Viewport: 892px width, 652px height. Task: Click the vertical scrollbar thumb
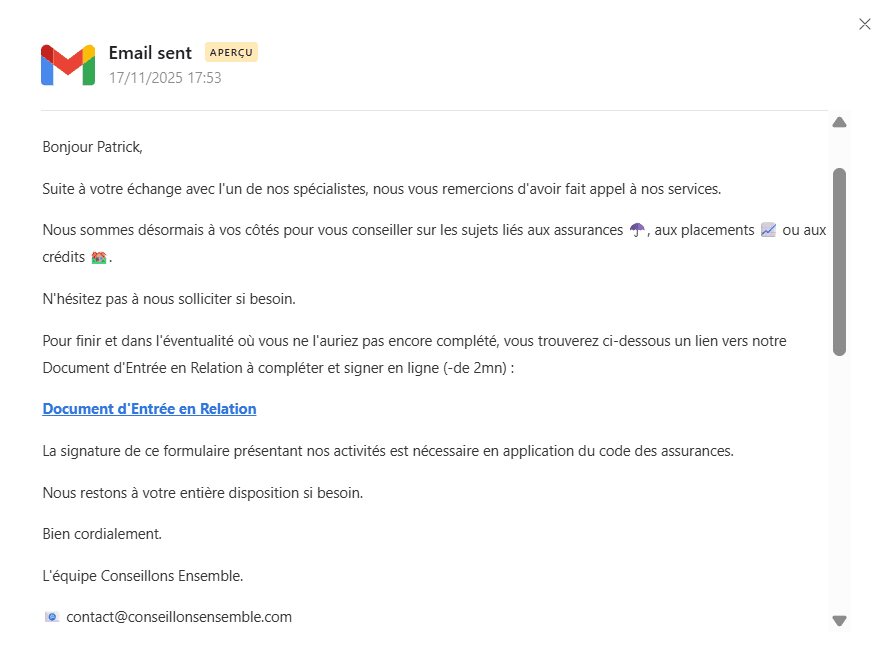(840, 260)
